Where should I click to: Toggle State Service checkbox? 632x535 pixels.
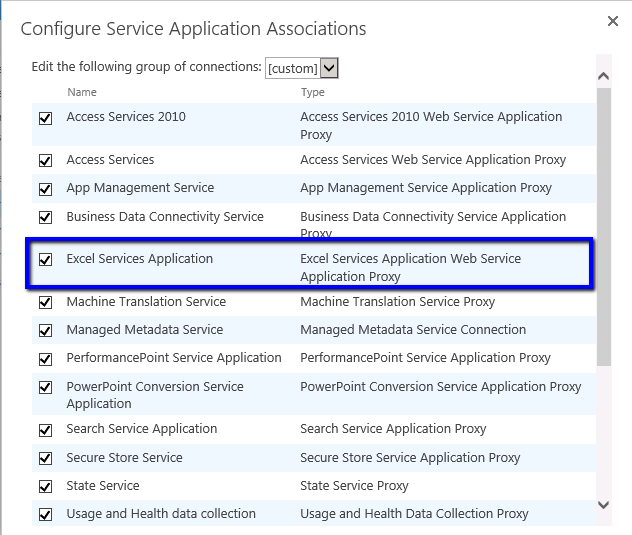pos(46,487)
